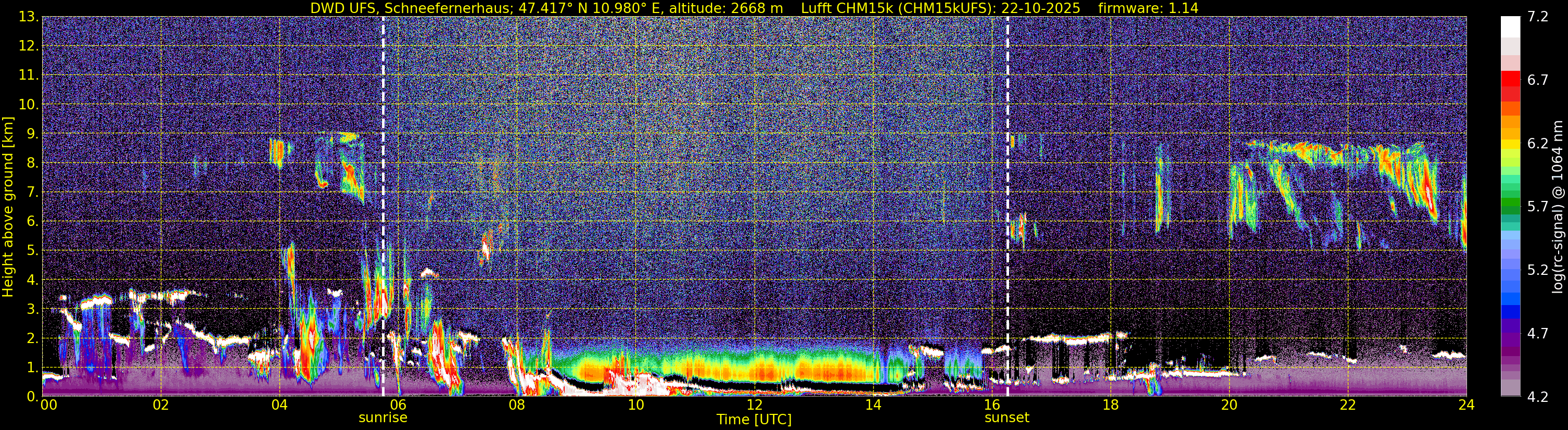Click the time axis label 22
1568x430 pixels.
coord(1348,405)
